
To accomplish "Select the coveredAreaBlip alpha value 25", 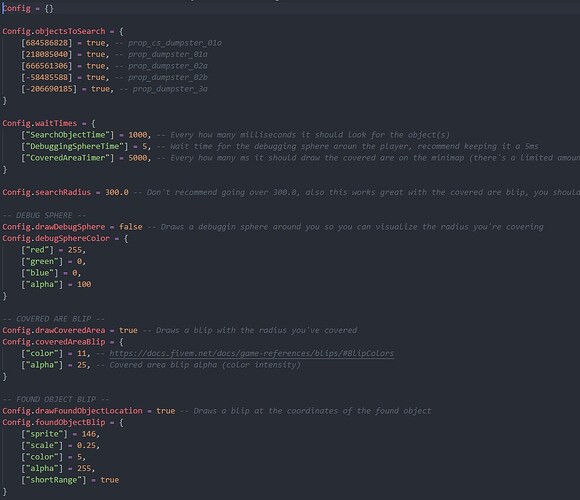I will pyautogui.click(x=82, y=365).
